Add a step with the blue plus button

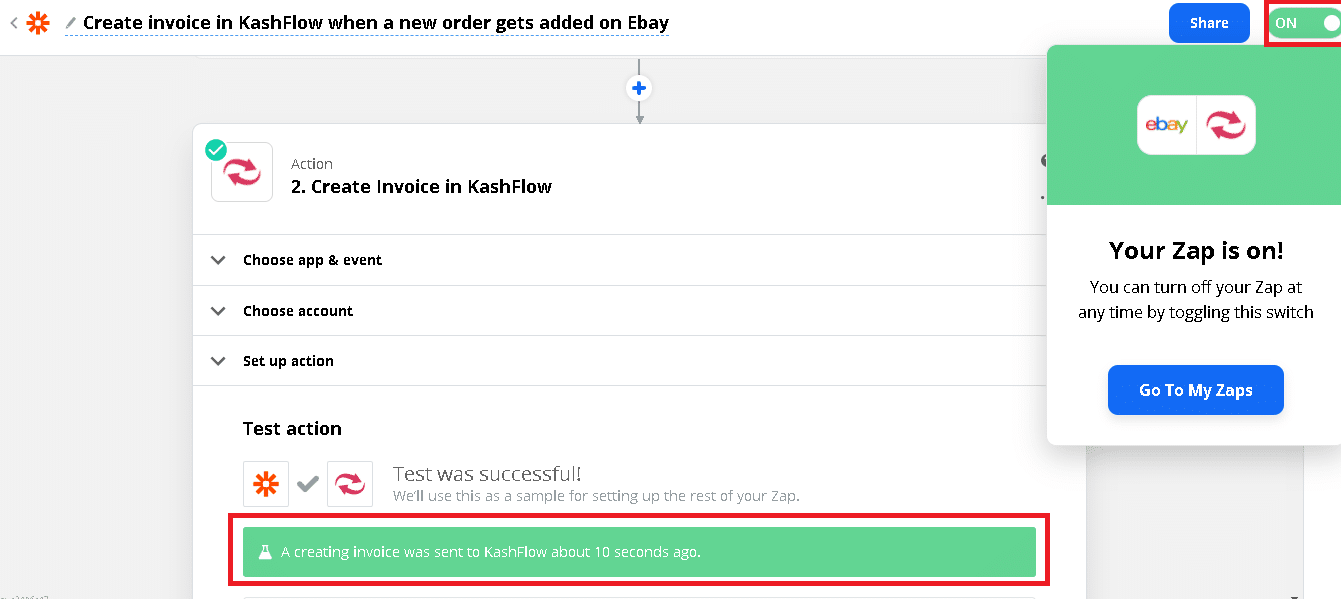pos(639,88)
